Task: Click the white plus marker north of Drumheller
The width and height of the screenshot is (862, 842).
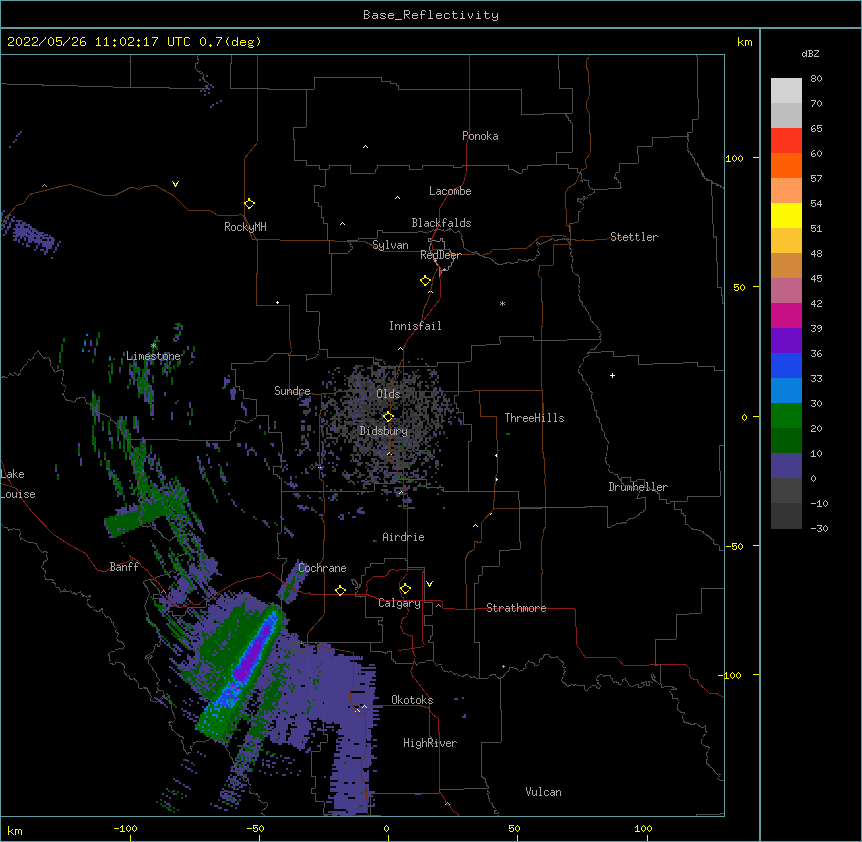Action: pyautogui.click(x=612, y=375)
